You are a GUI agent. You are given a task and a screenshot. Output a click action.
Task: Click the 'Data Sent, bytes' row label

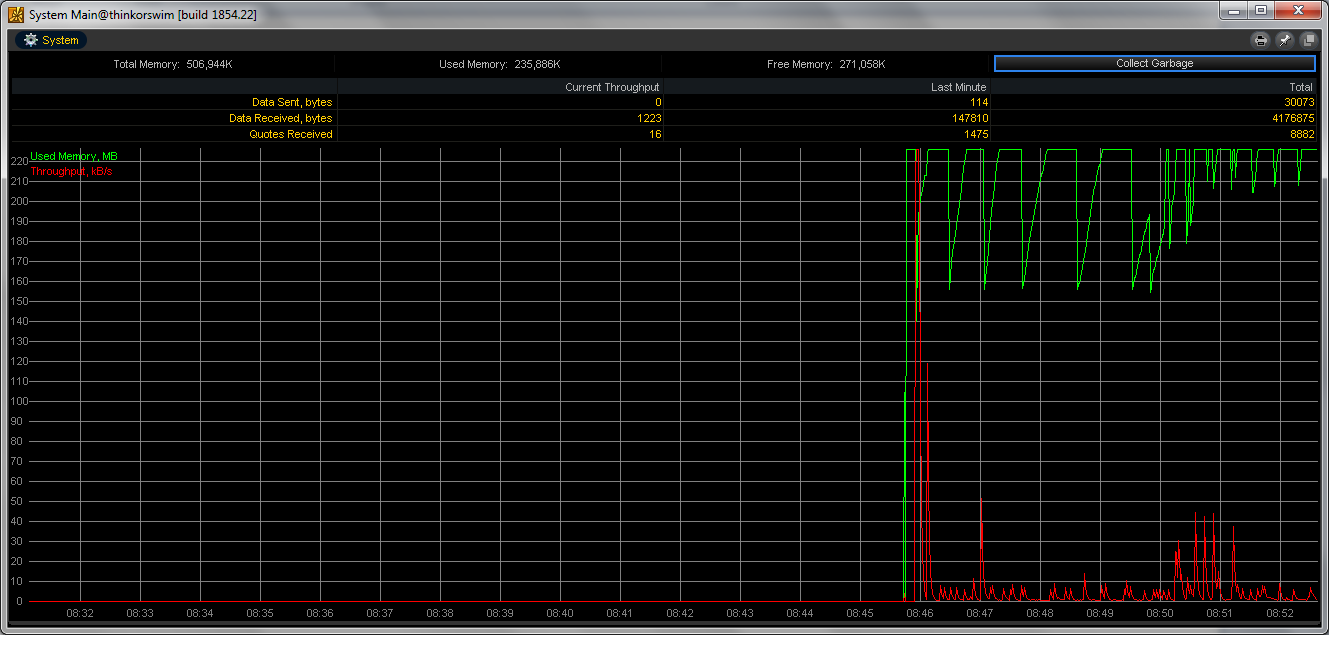click(292, 102)
